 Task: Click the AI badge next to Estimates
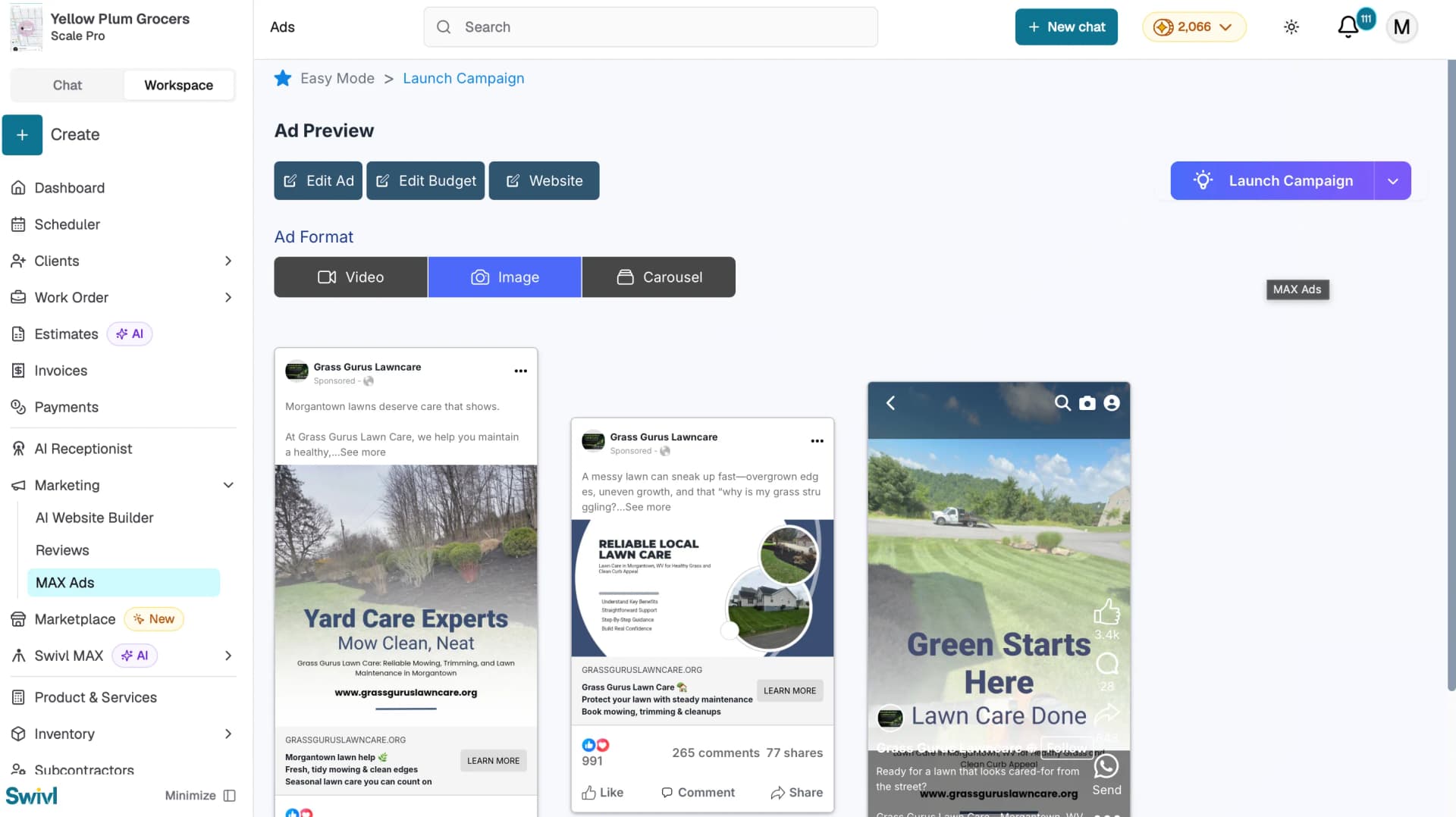(x=130, y=334)
